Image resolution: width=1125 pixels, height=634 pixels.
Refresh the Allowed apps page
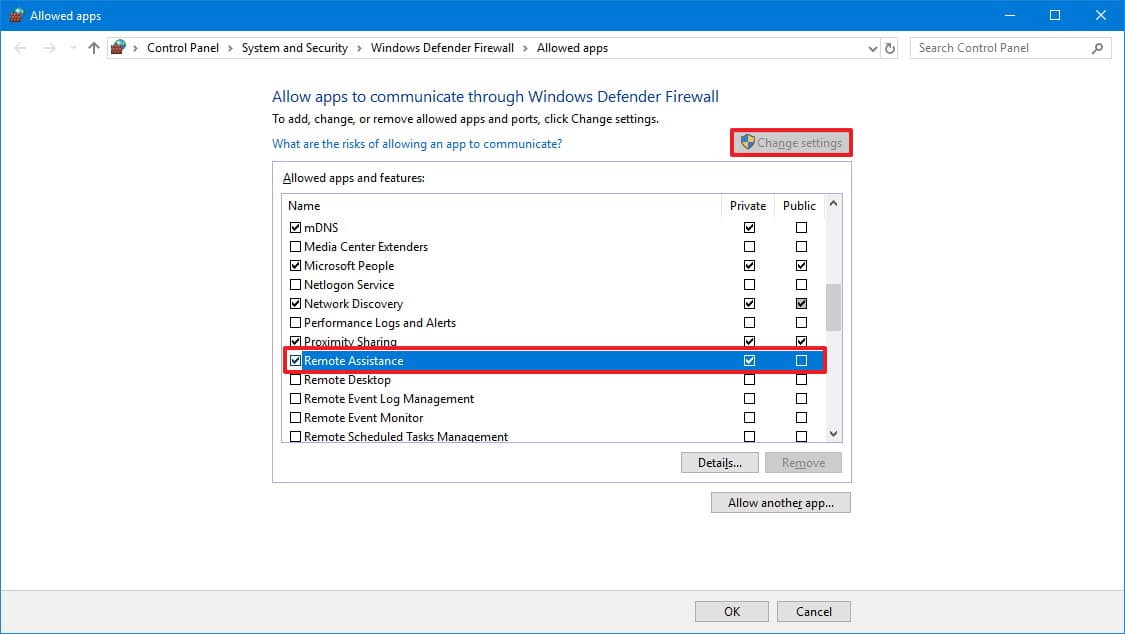(x=890, y=48)
